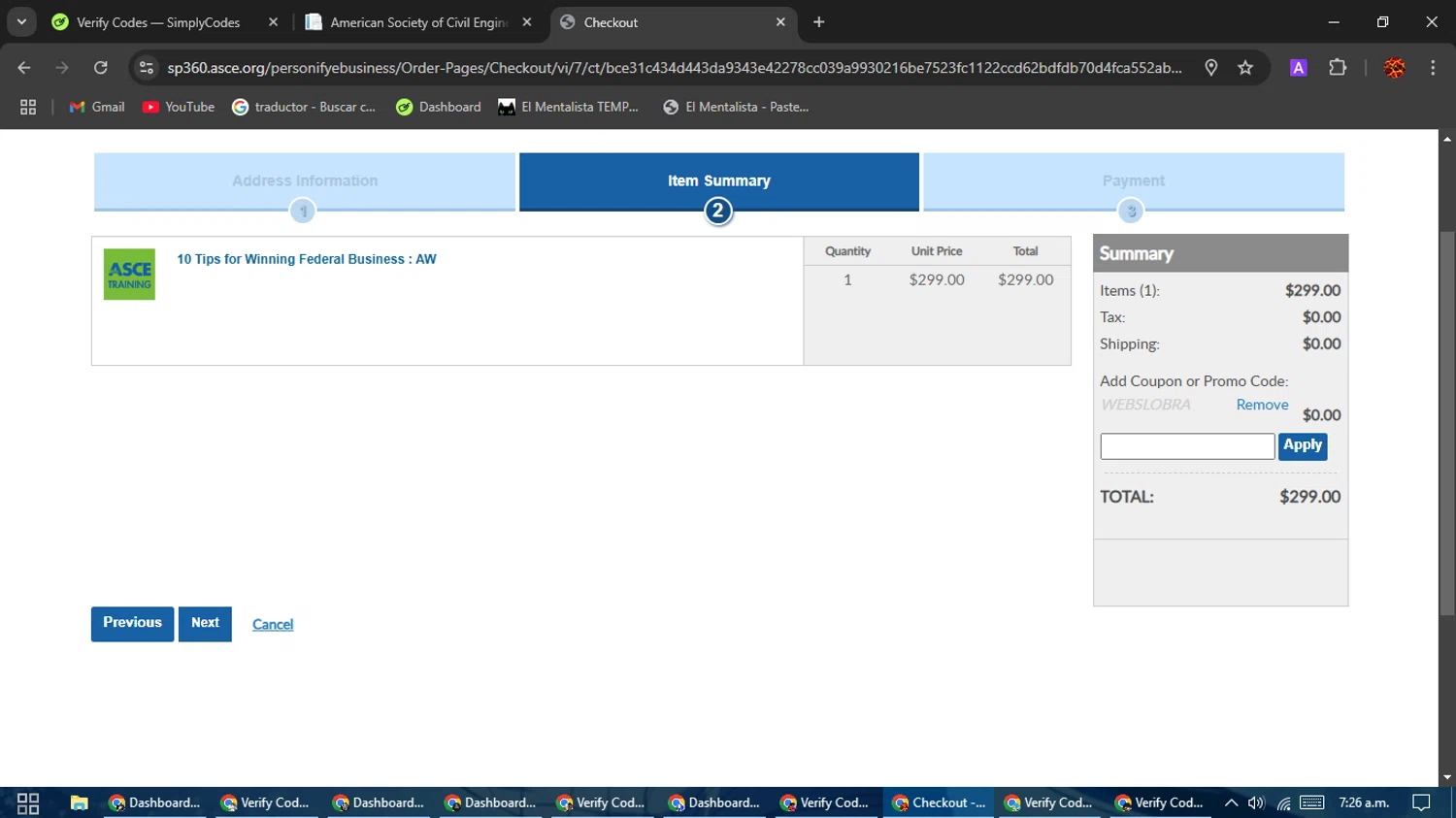Click the Next button
The width and height of the screenshot is (1456, 818).
205,624
